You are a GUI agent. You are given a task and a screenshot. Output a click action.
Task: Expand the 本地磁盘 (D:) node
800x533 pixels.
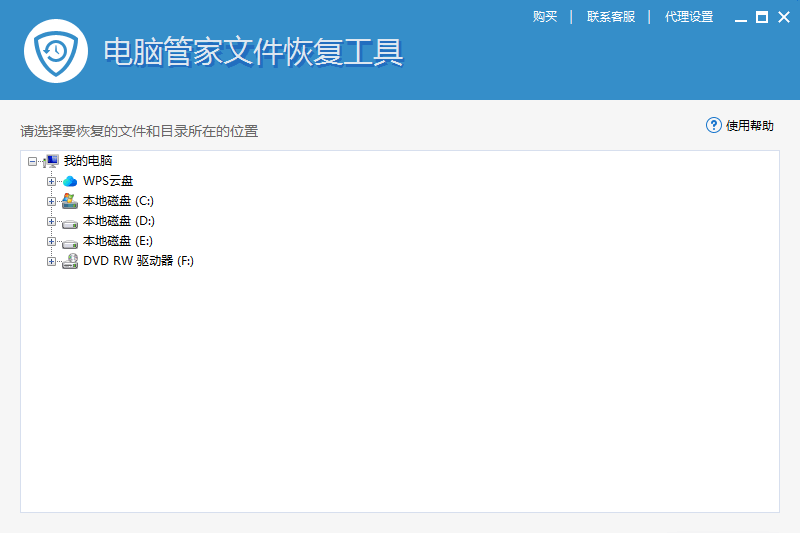51,221
